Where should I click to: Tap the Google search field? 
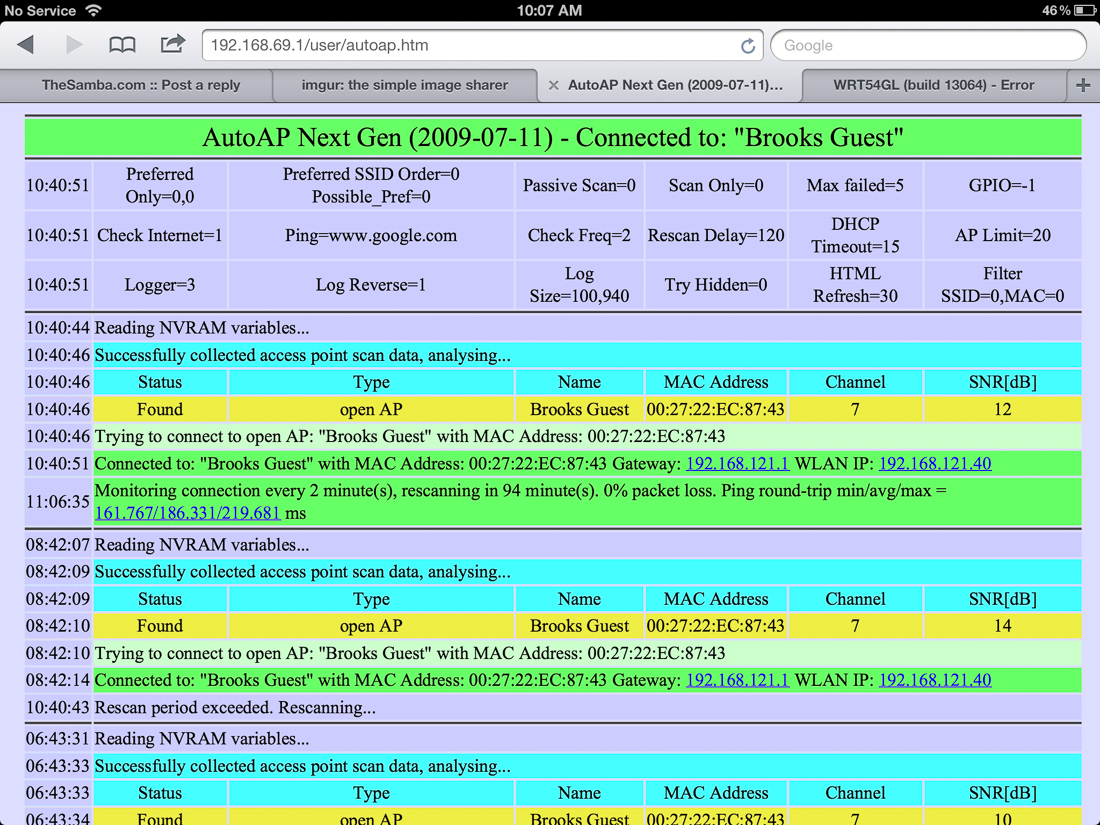click(928, 46)
